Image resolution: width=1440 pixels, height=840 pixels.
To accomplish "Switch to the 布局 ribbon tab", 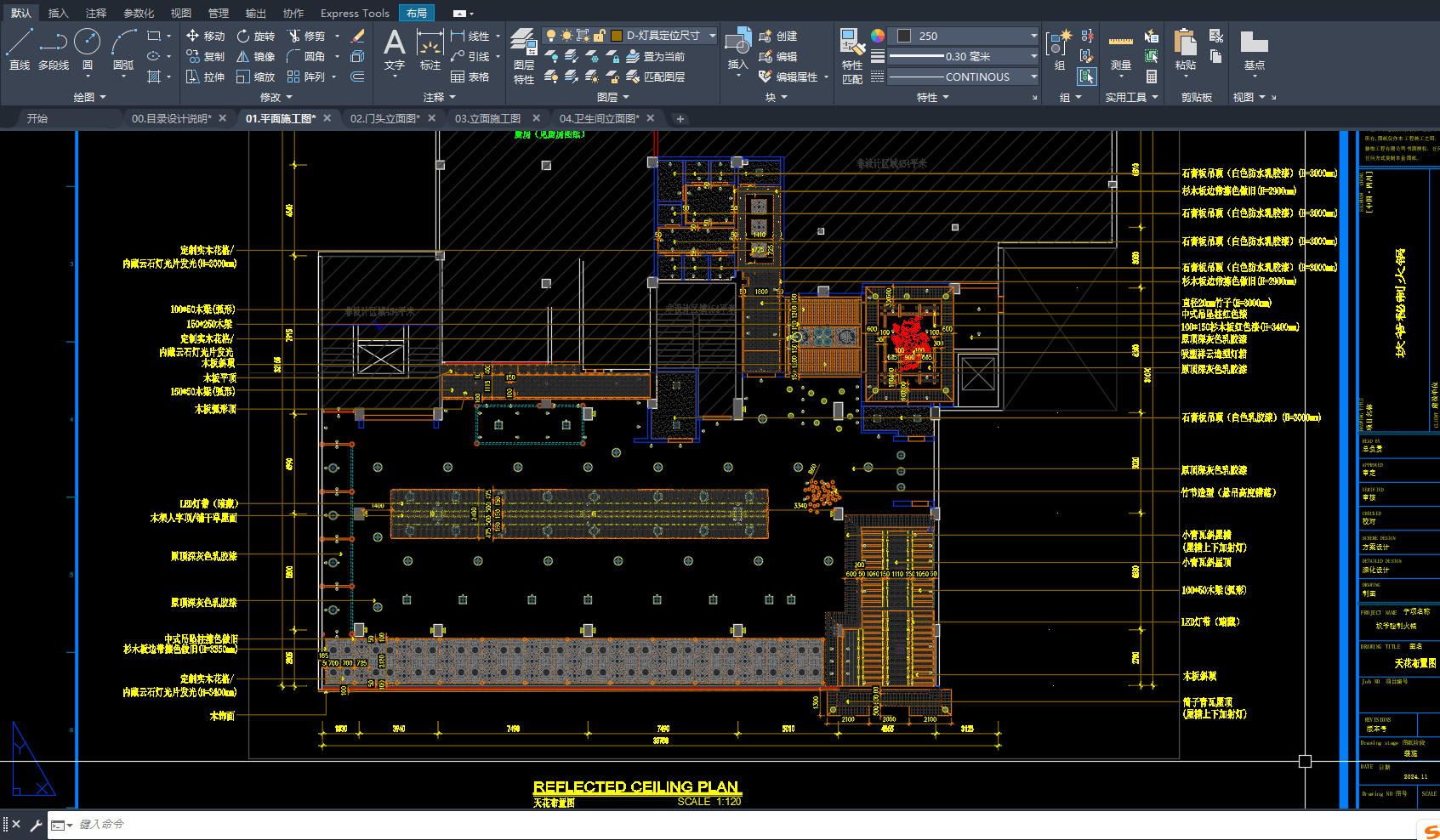I will coord(417,13).
